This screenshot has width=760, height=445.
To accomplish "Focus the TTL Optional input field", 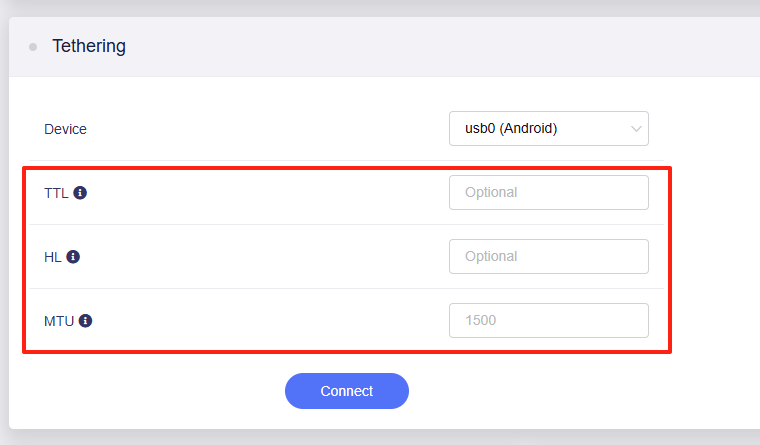I will click(x=548, y=192).
